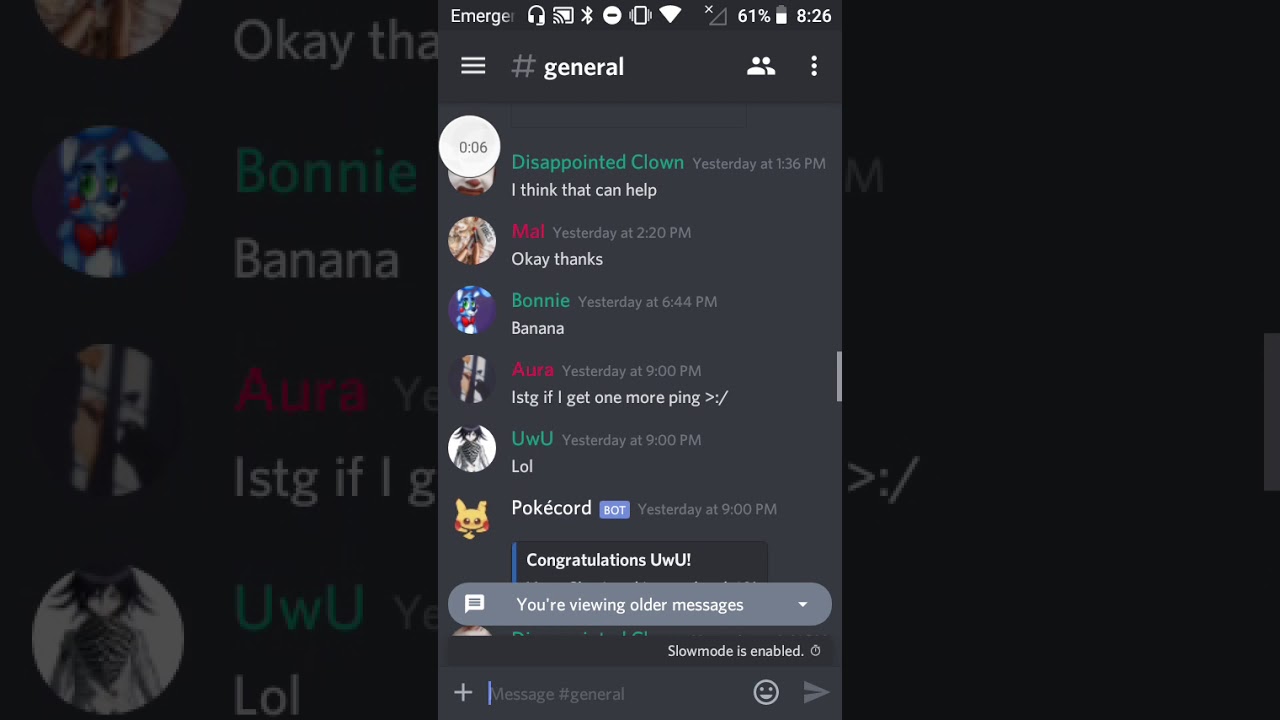Expand the older messages banner arrow
Screen dimensions: 1280x720
tap(802, 605)
